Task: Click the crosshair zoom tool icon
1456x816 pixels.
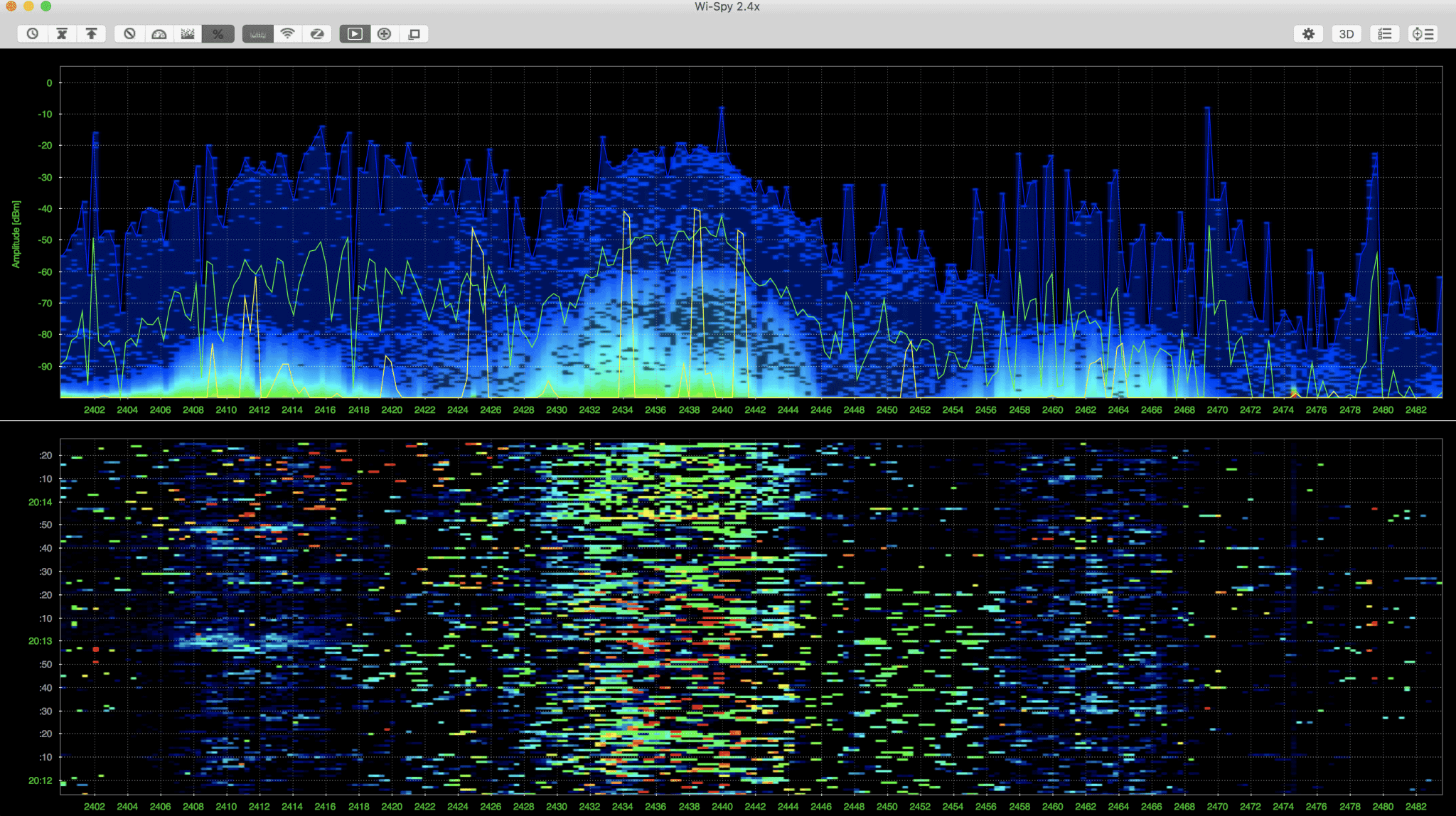Action: coord(384,33)
